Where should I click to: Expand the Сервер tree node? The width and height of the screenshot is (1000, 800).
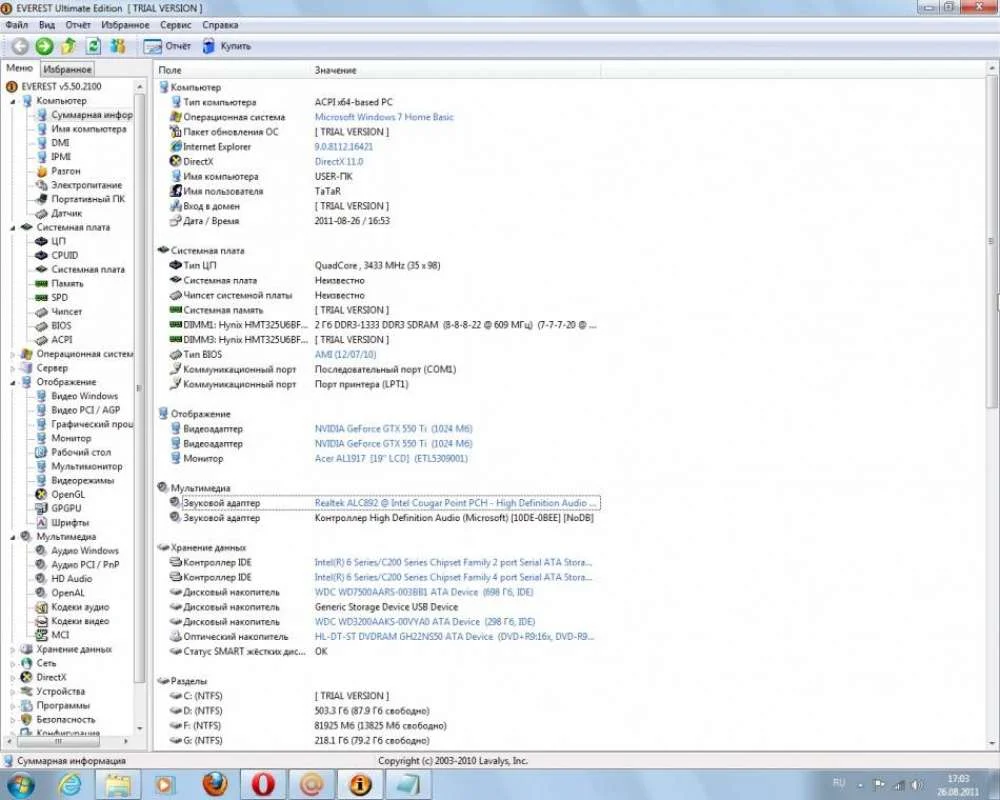tap(12, 368)
